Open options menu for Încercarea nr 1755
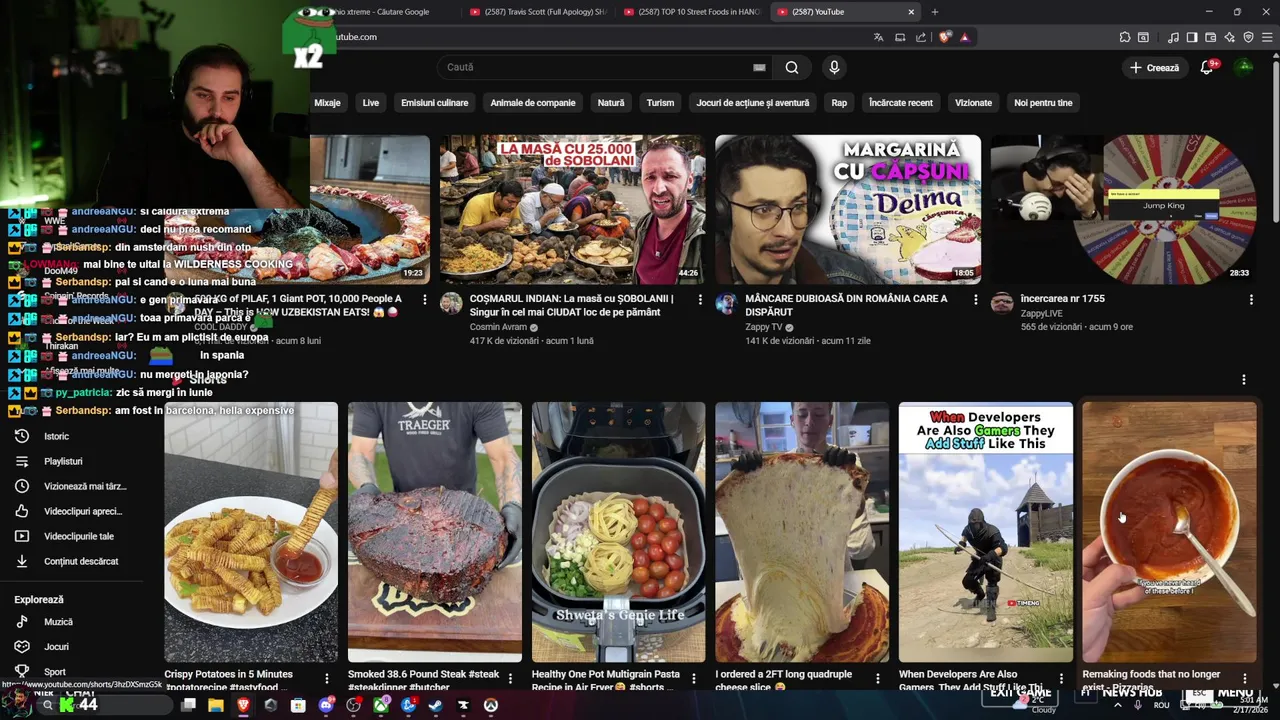Image resolution: width=1280 pixels, height=720 pixels. click(1251, 299)
